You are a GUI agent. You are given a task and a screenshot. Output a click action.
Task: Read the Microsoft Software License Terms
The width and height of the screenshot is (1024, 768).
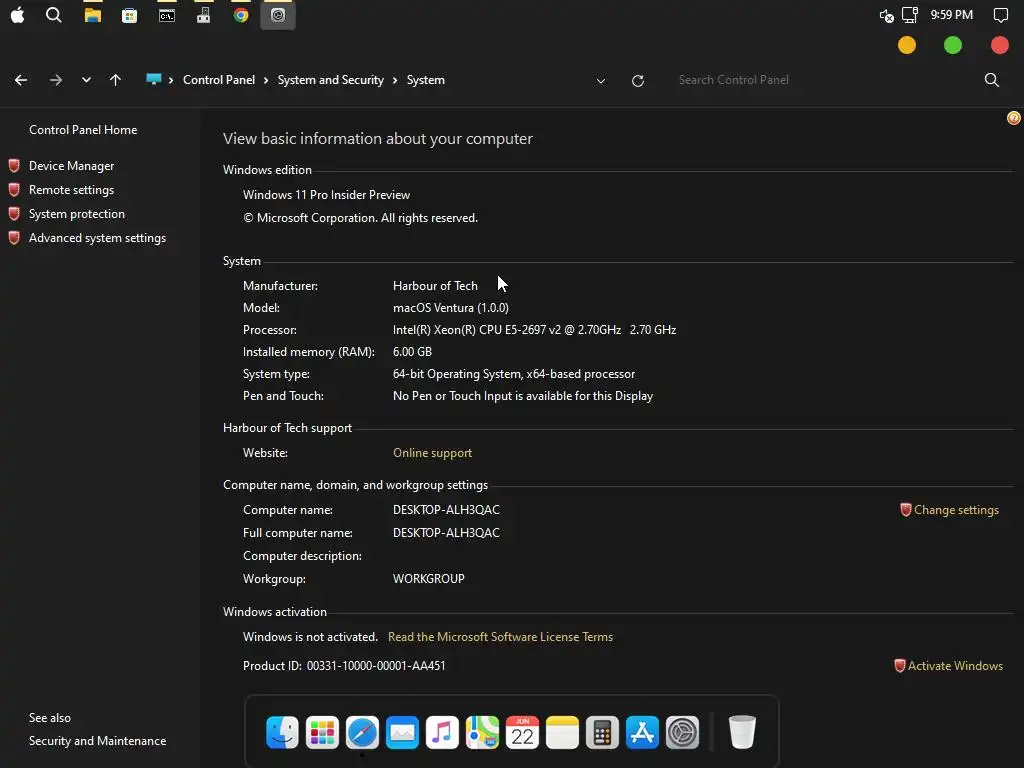click(500, 636)
